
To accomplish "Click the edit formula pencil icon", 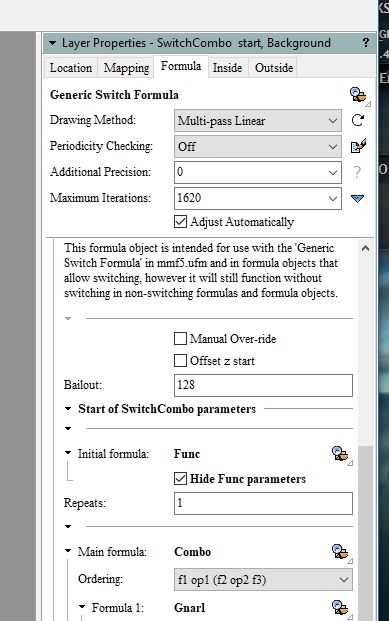I will (358, 146).
